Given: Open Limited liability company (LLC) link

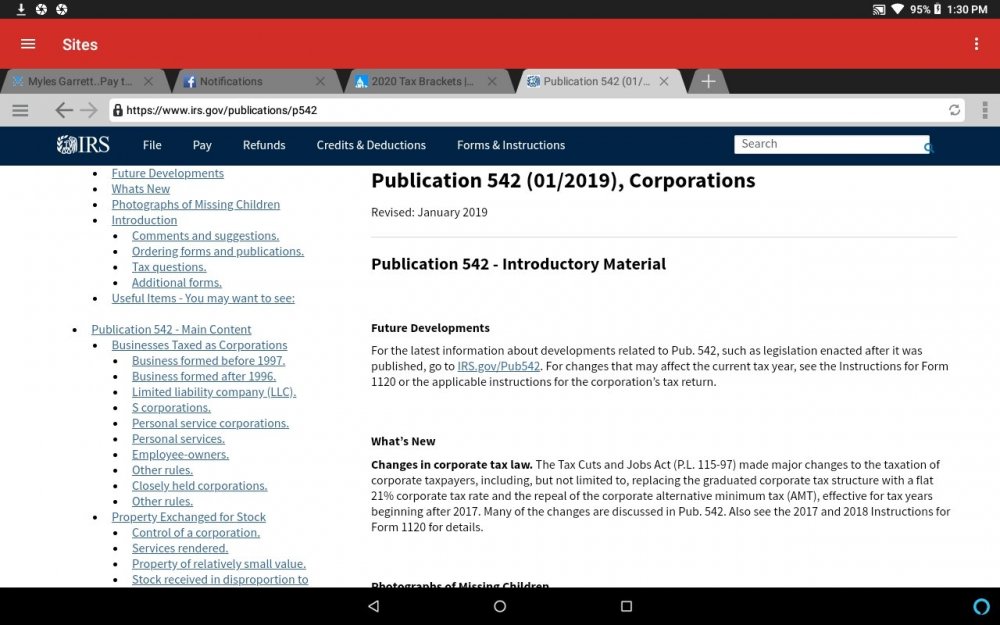Looking at the screenshot, I should [214, 392].
